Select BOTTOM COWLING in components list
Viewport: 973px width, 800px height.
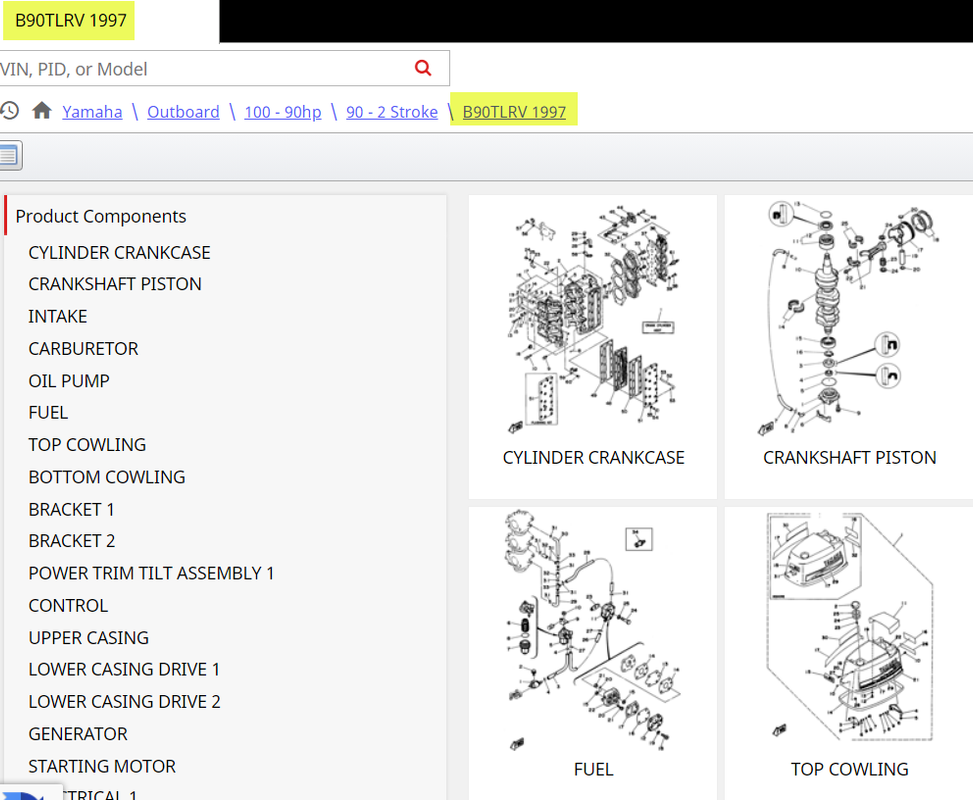pos(107,477)
